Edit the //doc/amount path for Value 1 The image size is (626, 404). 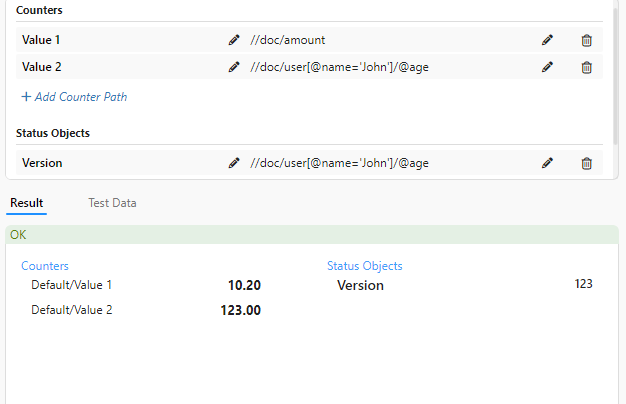tap(547, 40)
